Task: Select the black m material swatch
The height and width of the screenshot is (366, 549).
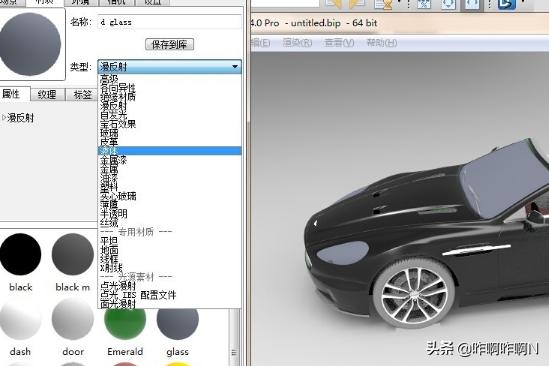Action: click(x=72, y=254)
